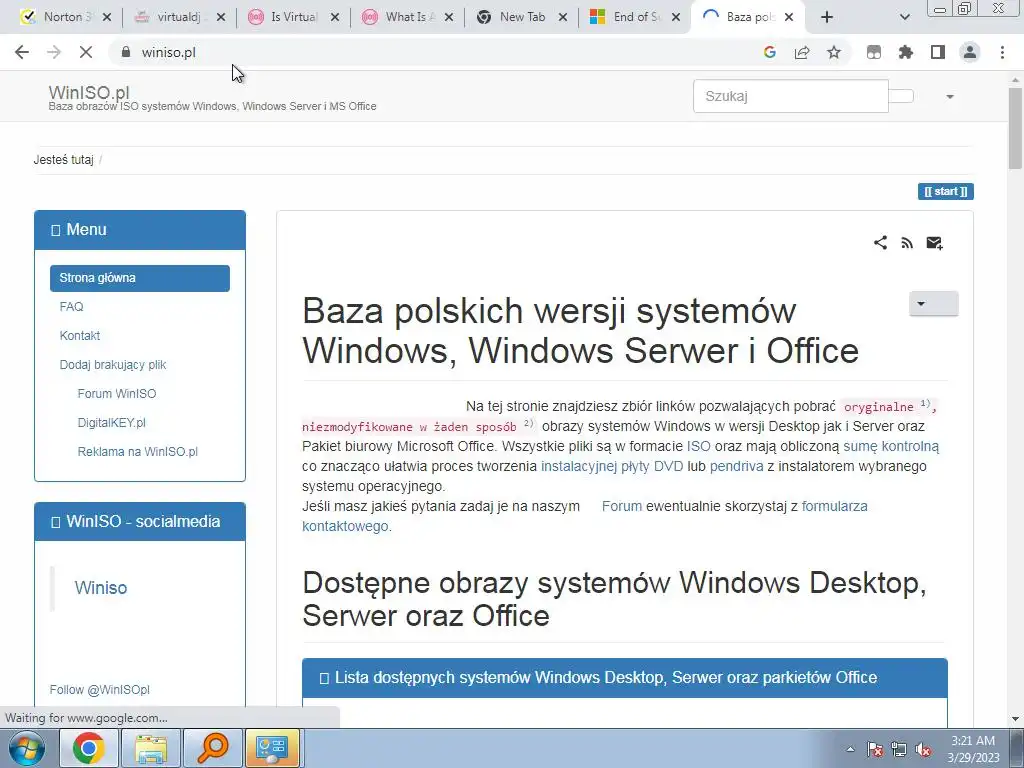This screenshot has width=1024, height=768.
Task: Close the Norton tab
Action: click(x=107, y=17)
